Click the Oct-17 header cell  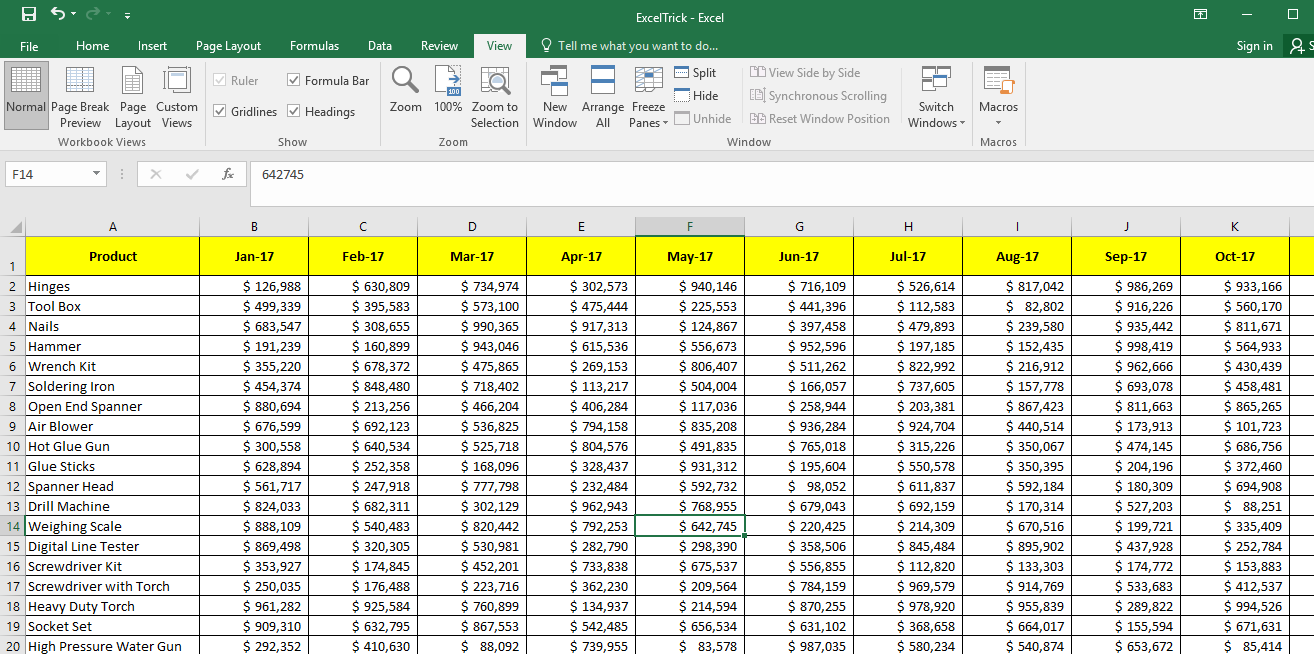1235,257
